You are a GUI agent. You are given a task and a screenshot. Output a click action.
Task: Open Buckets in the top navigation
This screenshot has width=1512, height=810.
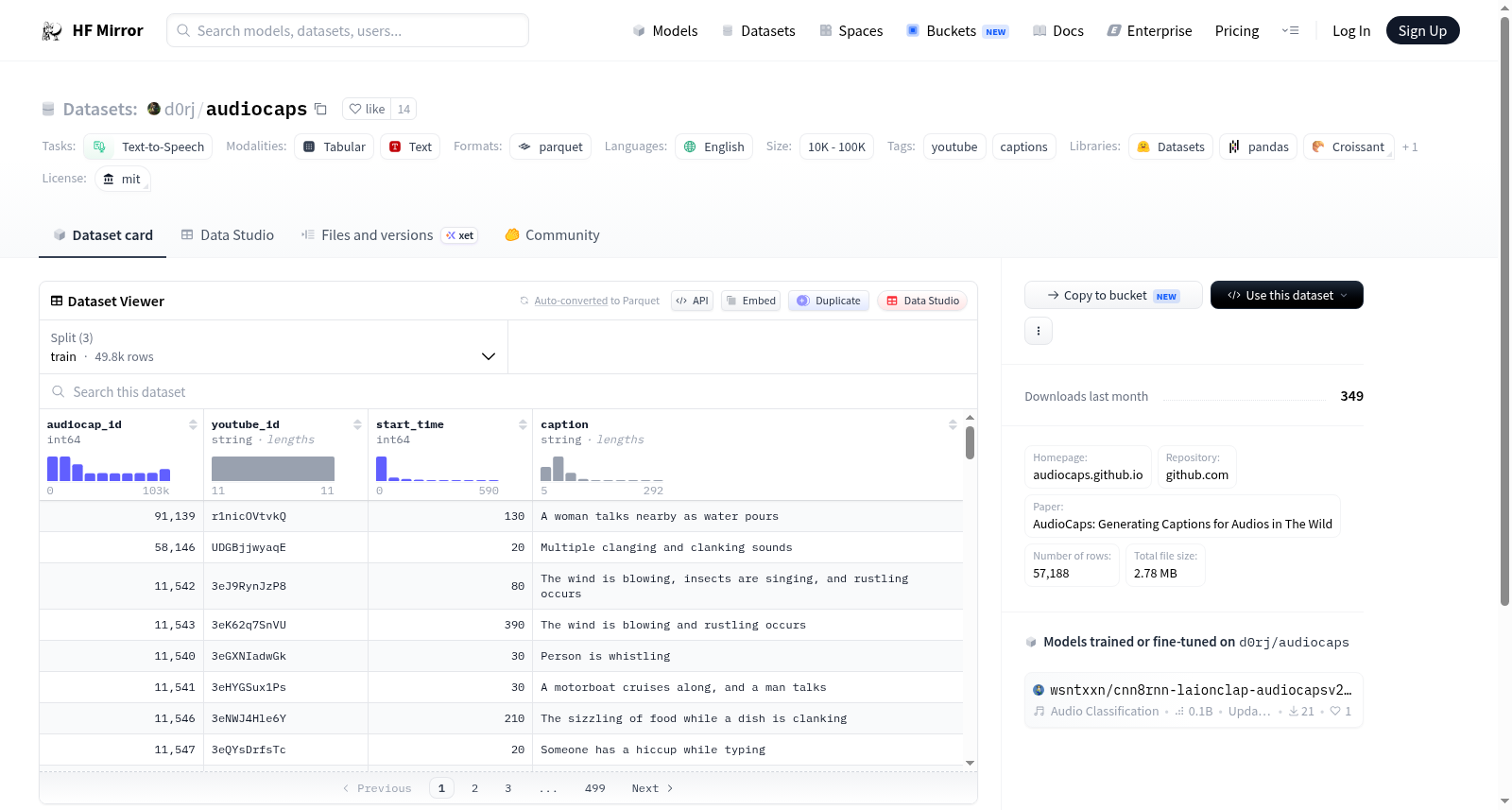[x=957, y=30]
